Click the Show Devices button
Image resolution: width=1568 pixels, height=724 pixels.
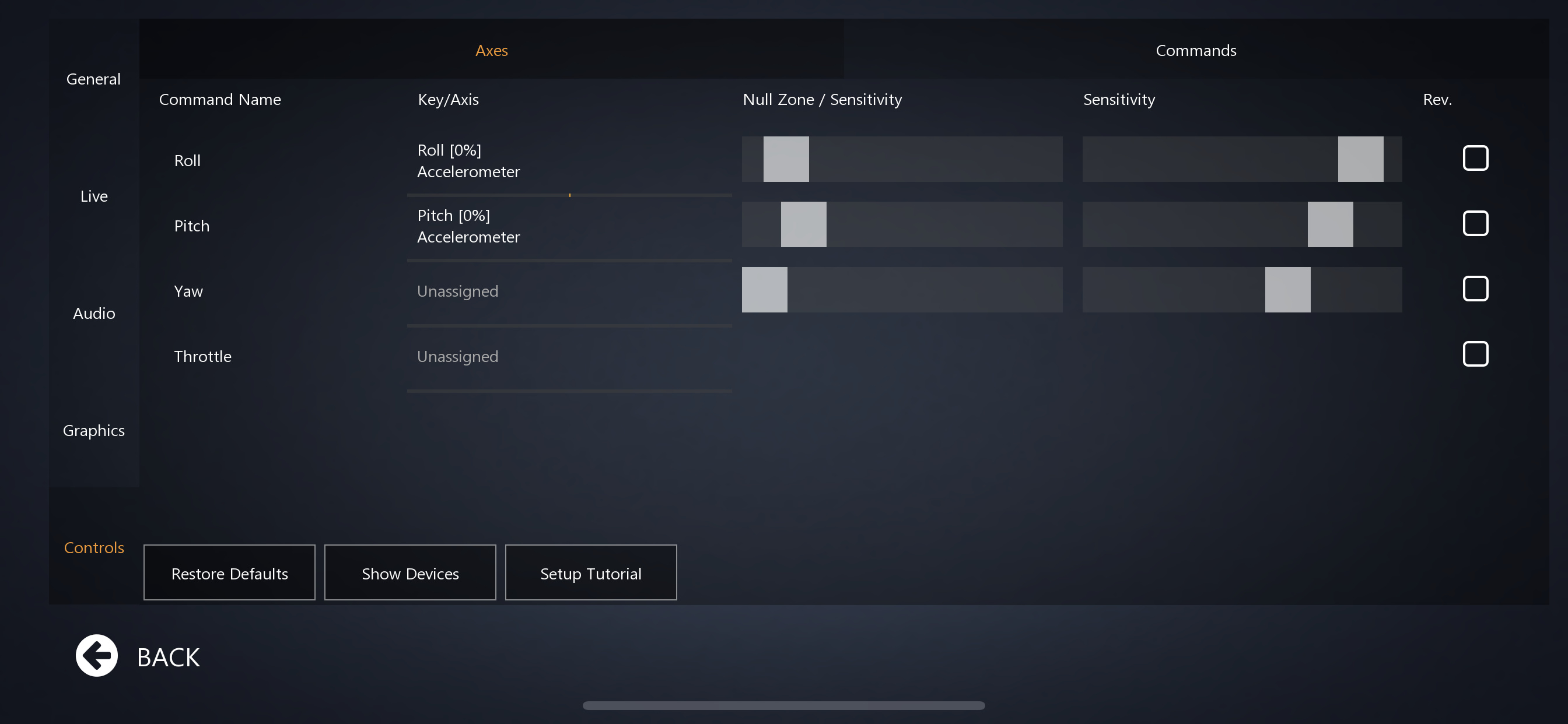tap(409, 573)
